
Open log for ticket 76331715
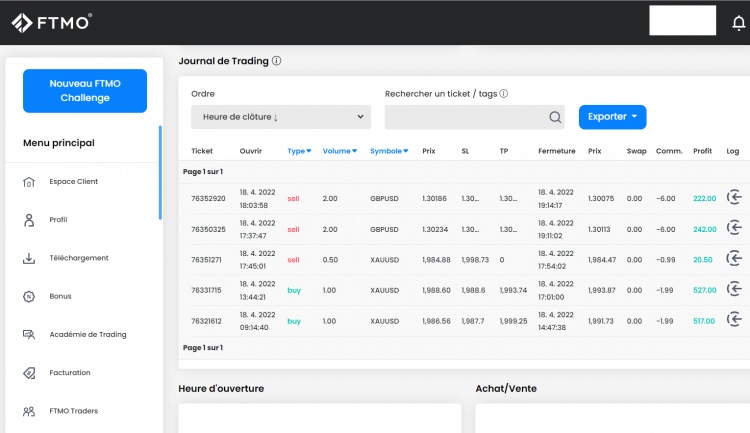coord(734,290)
